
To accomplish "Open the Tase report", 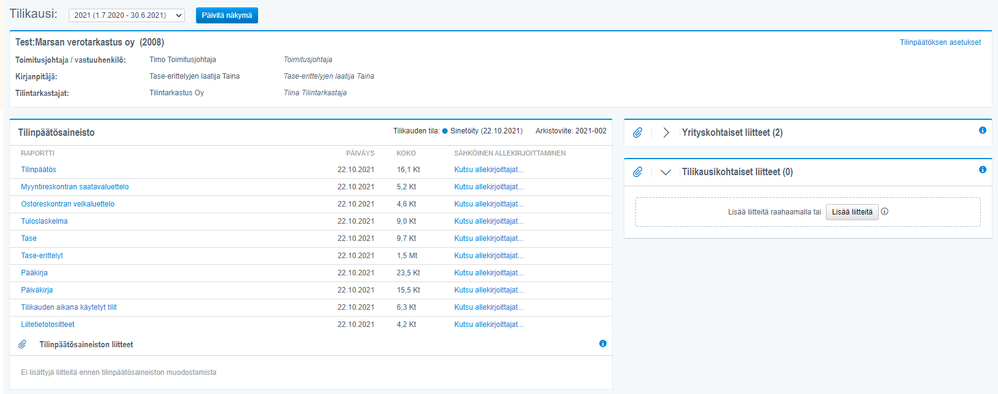I will click(29, 238).
